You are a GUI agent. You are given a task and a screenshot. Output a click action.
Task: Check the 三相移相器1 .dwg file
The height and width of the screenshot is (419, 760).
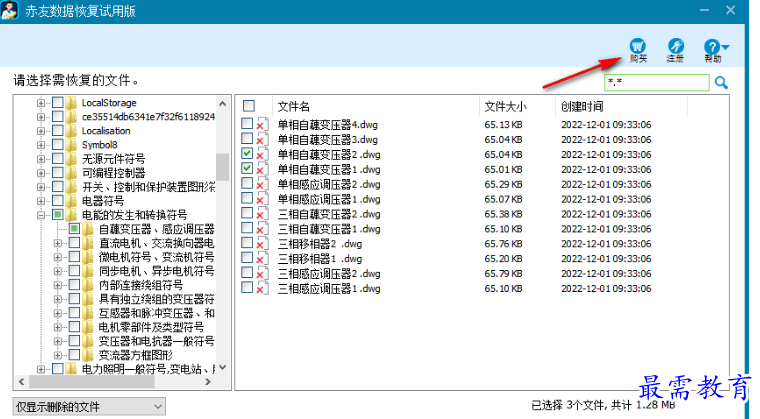pyautogui.click(x=247, y=258)
